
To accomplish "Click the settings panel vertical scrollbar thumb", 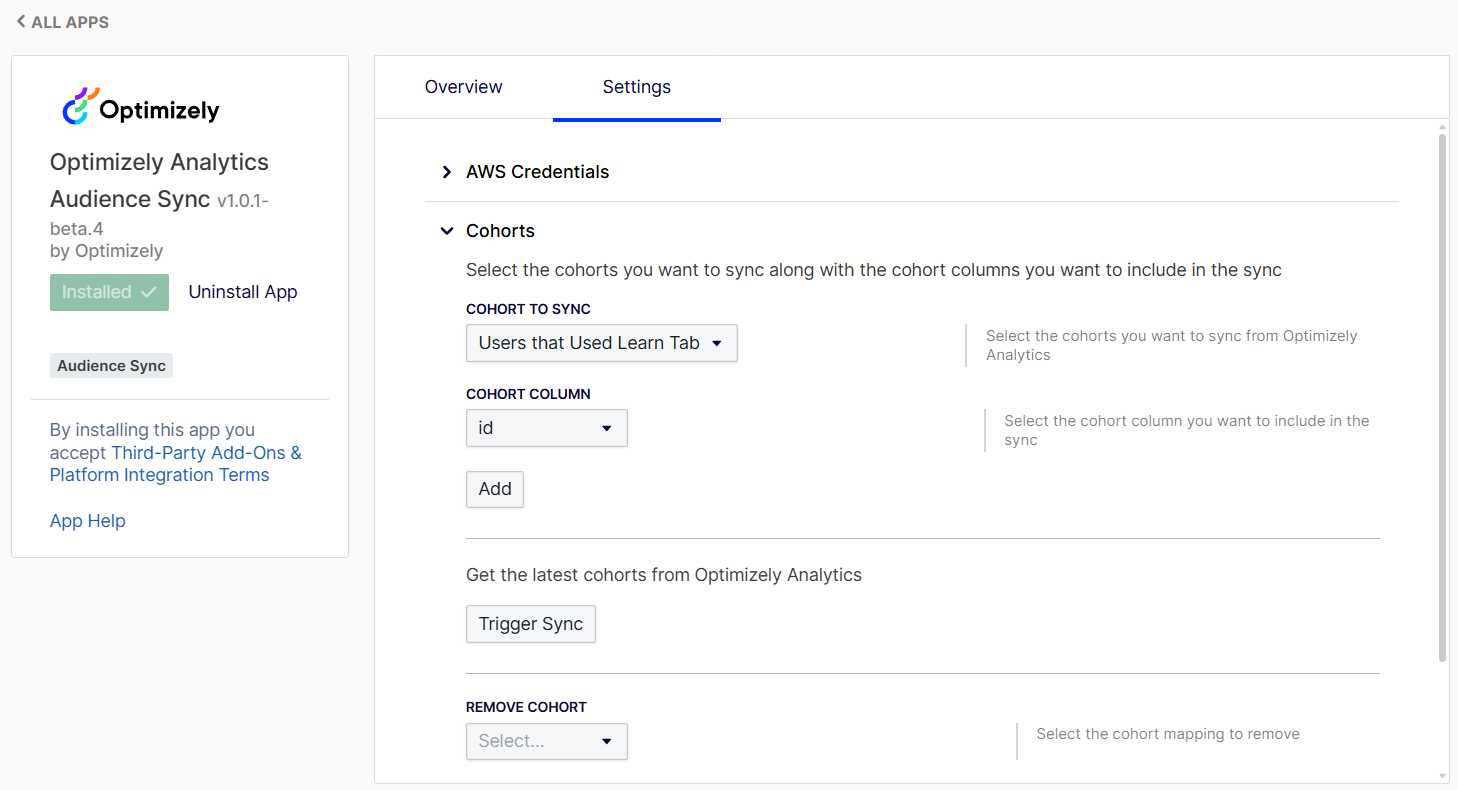I will coord(1442,400).
